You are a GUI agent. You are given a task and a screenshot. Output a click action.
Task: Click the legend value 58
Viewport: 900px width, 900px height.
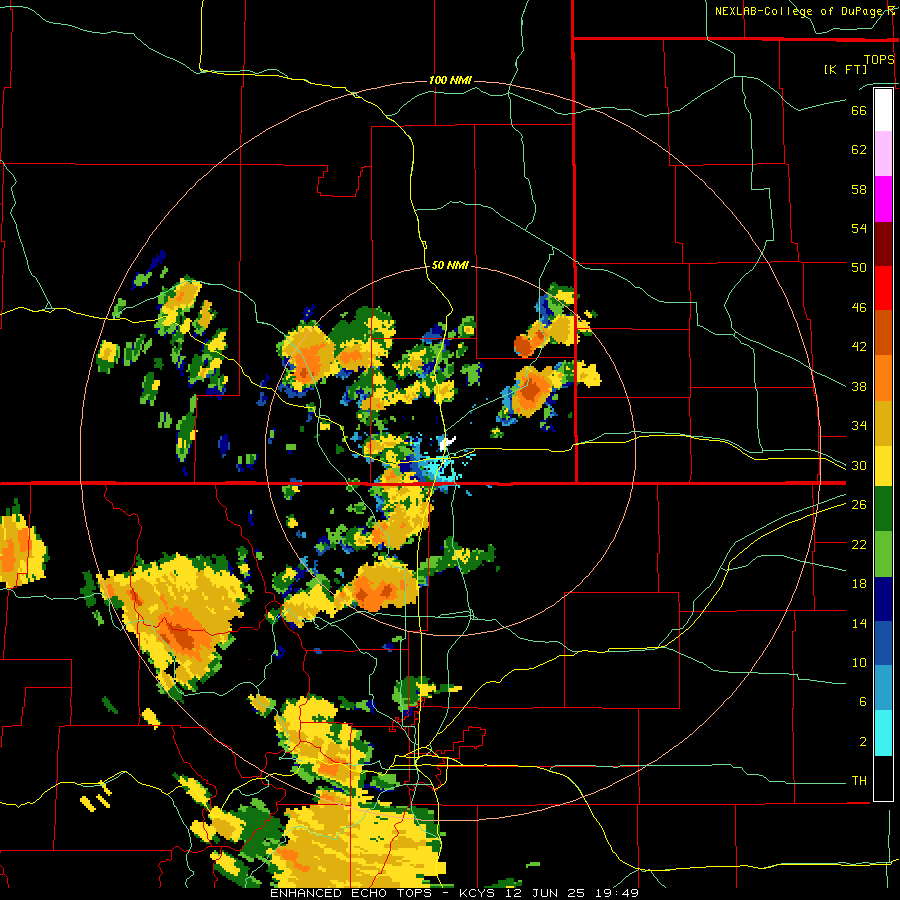pos(859,189)
